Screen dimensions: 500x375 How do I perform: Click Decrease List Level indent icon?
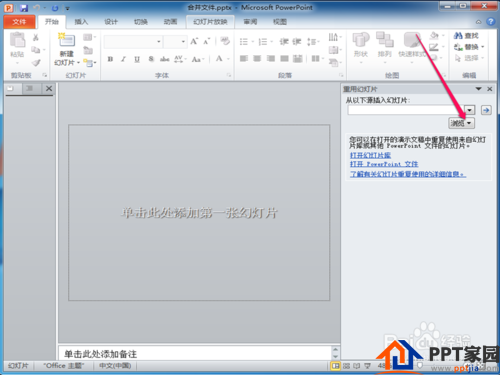pos(284,41)
